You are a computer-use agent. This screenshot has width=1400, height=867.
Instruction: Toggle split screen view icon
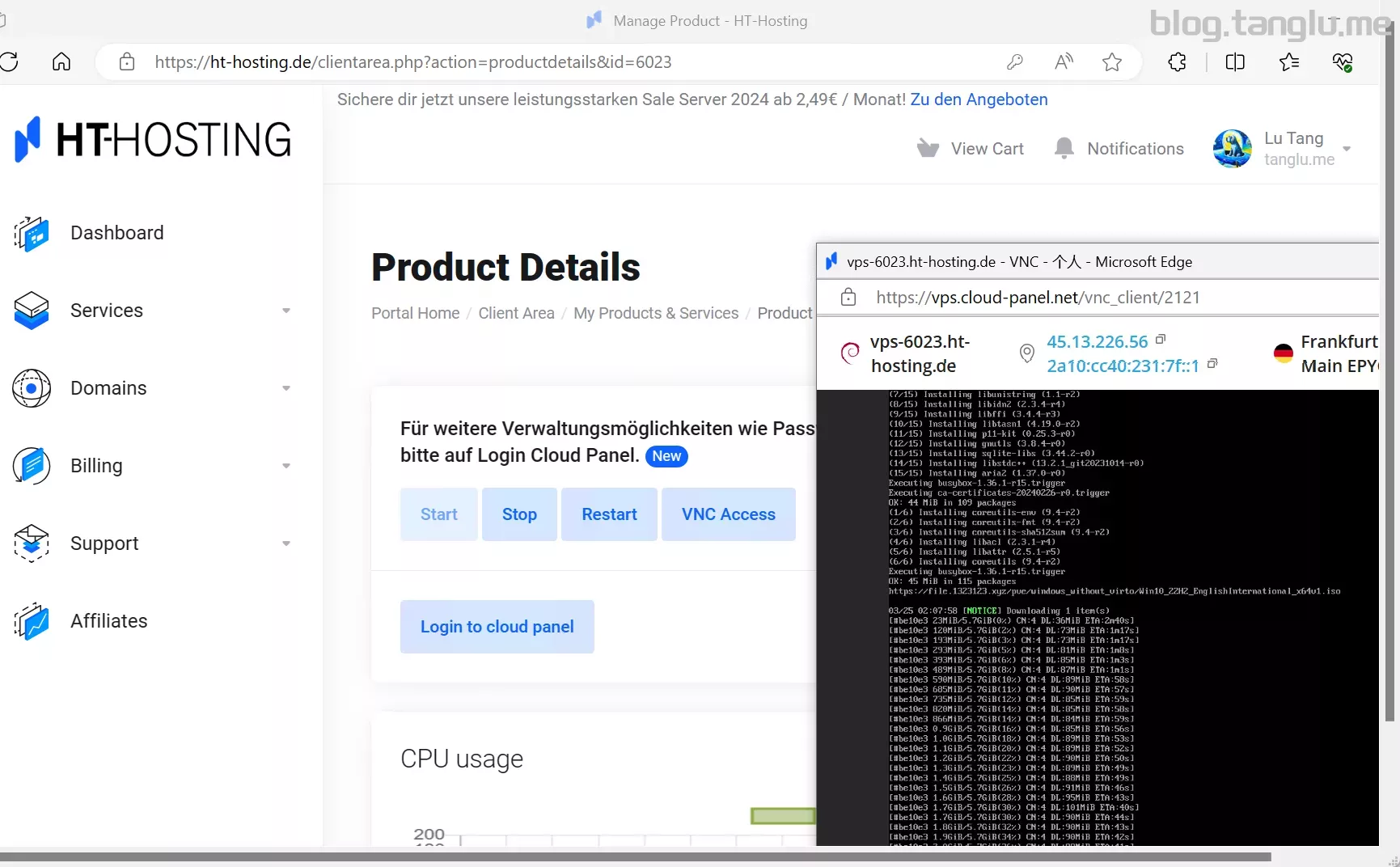pos(1235,62)
